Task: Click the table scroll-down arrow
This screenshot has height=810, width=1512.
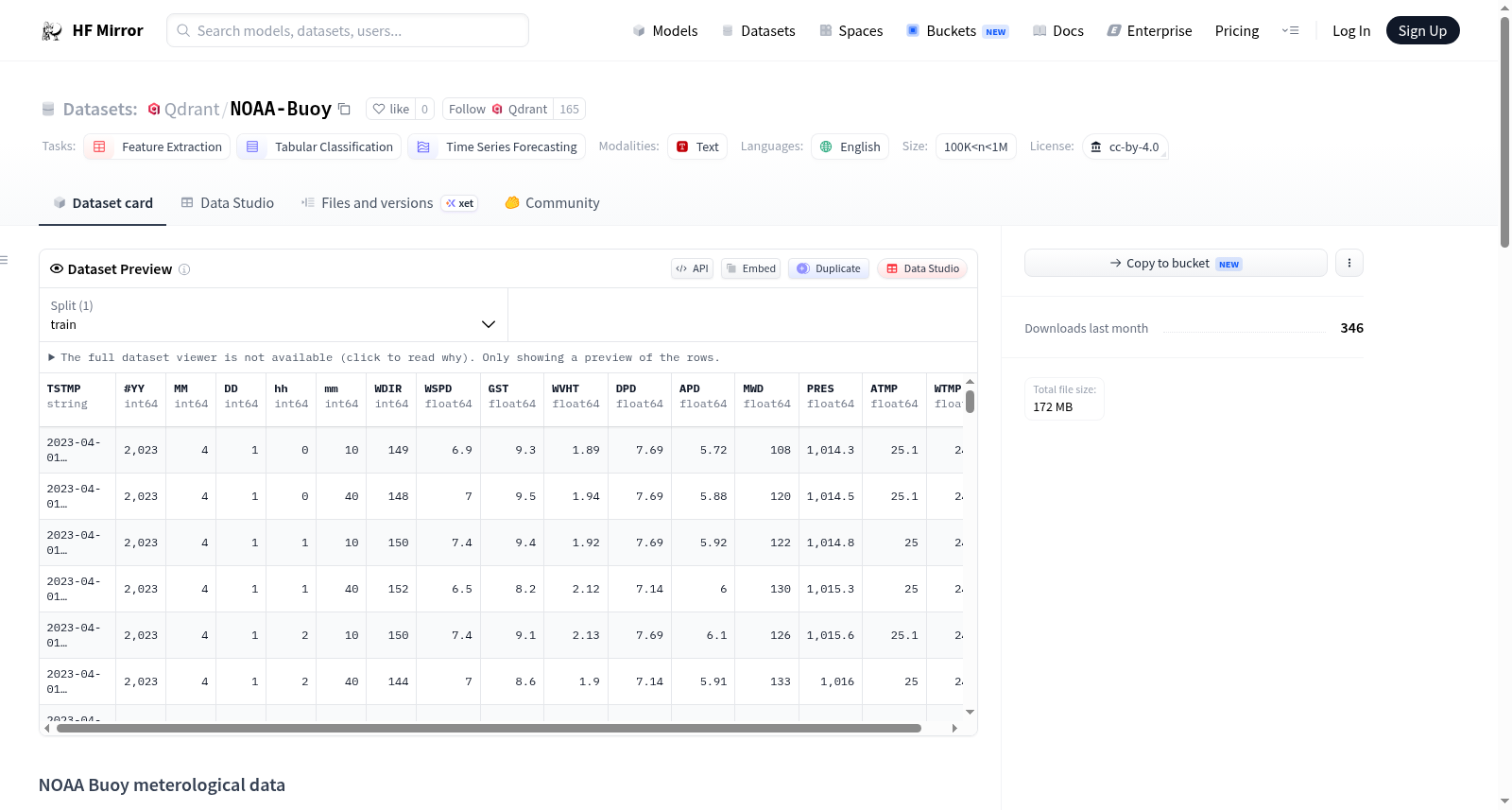Action: [x=970, y=712]
